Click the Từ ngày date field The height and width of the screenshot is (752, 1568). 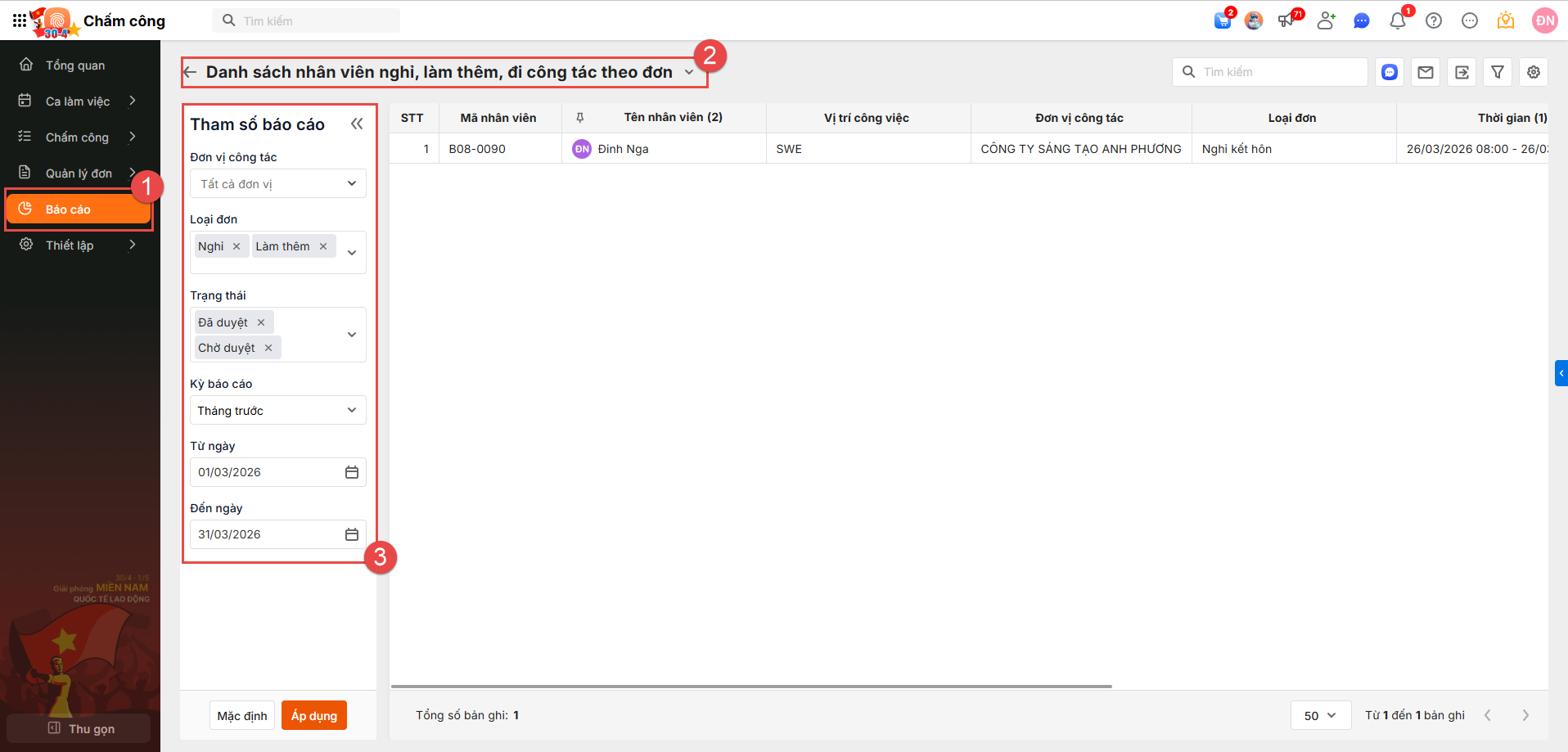(278, 472)
